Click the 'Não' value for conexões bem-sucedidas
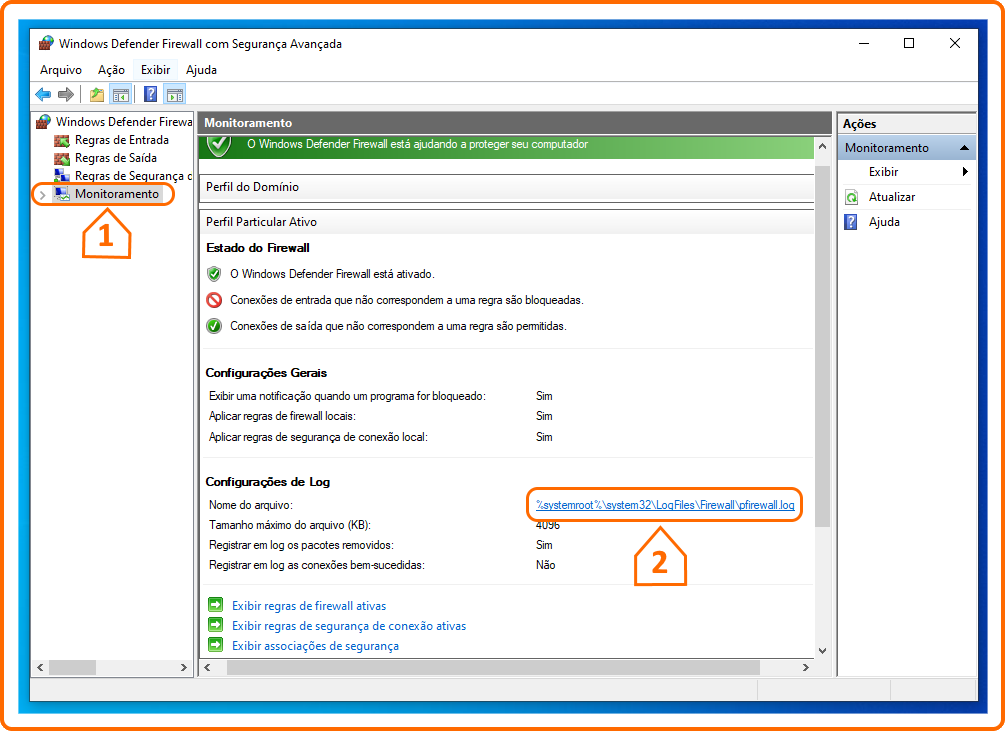The image size is (1005, 731). 545,564
